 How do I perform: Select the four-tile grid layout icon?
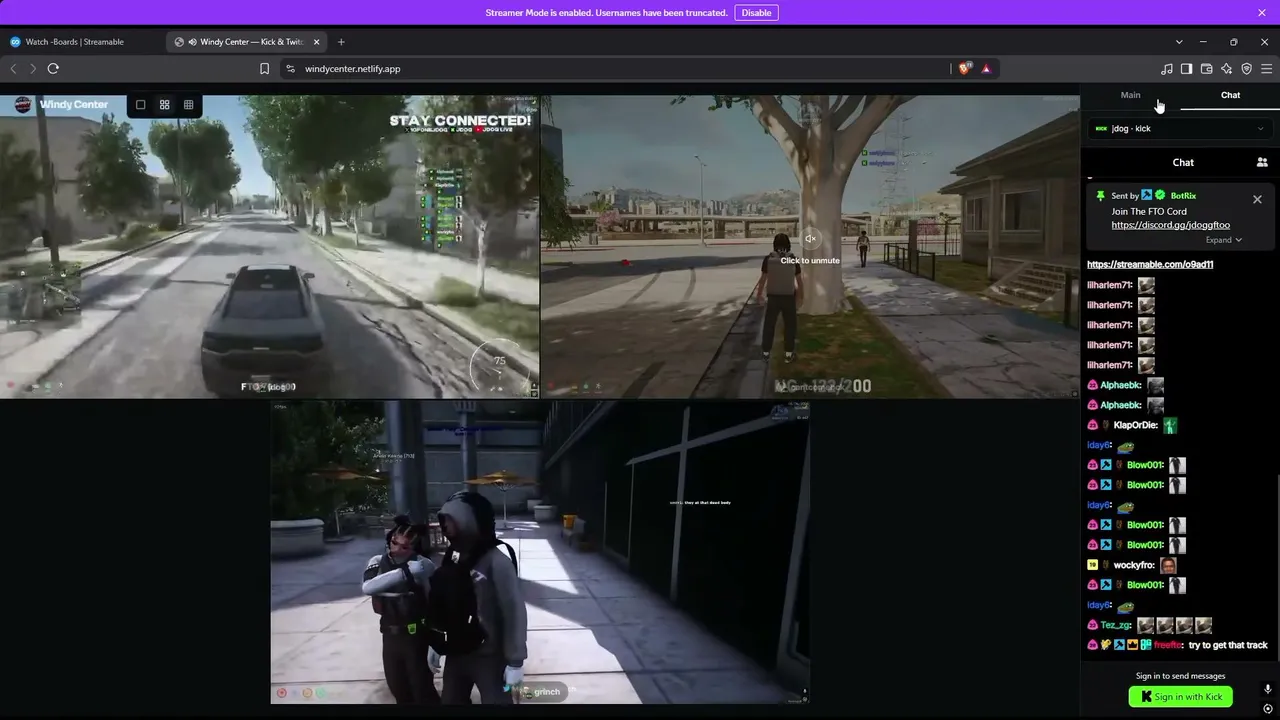165,105
